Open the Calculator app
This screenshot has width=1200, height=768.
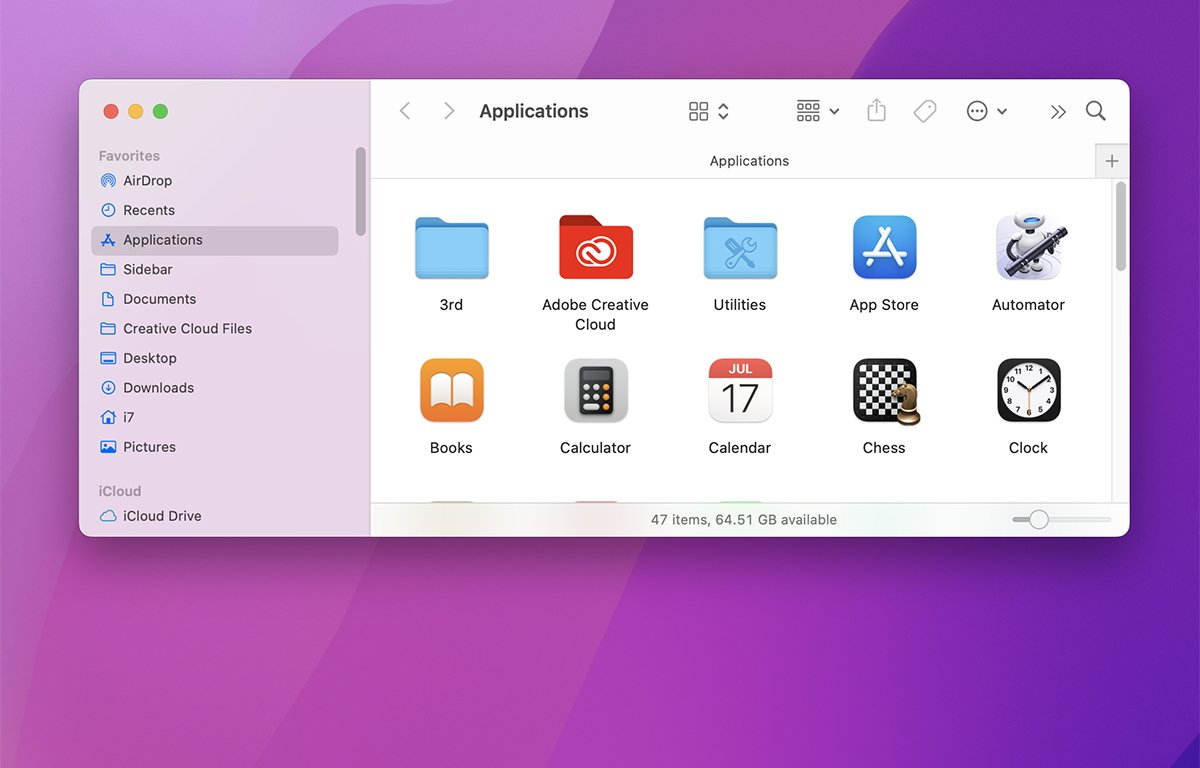595,390
